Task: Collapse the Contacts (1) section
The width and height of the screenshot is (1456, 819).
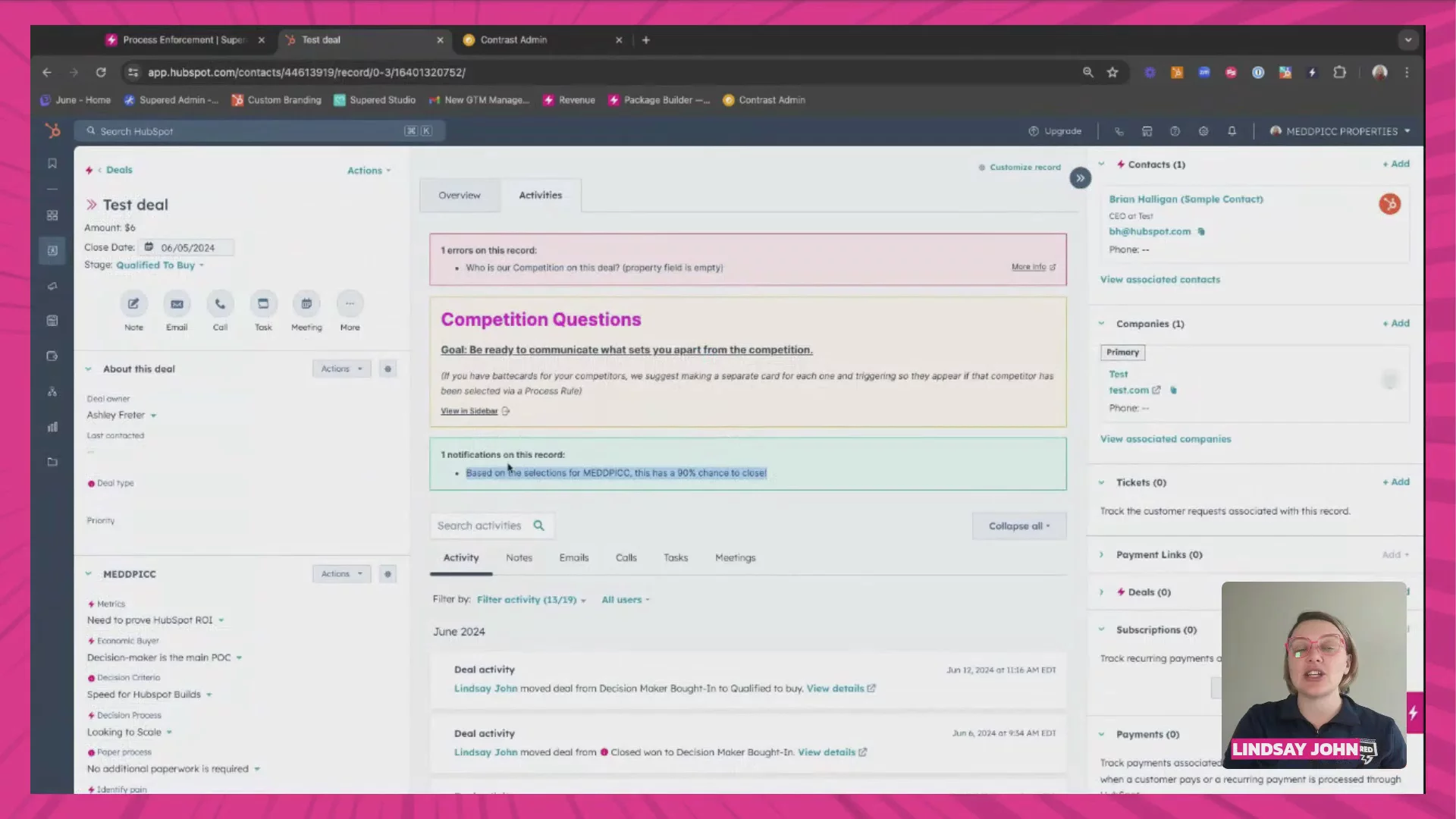Action: [1101, 164]
